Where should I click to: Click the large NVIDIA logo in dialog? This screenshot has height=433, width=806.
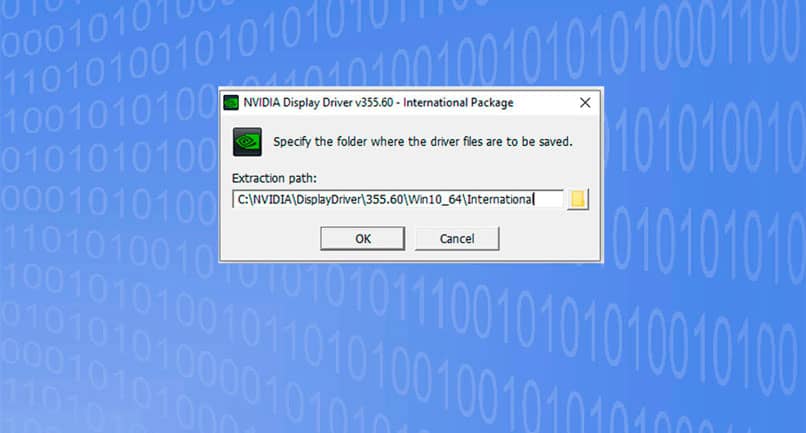tap(247, 142)
